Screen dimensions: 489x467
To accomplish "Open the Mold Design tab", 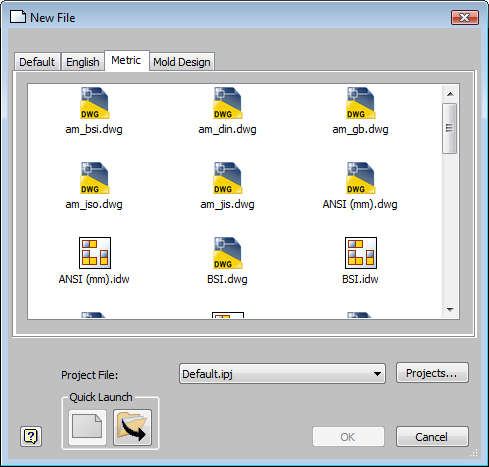I will (x=182, y=62).
